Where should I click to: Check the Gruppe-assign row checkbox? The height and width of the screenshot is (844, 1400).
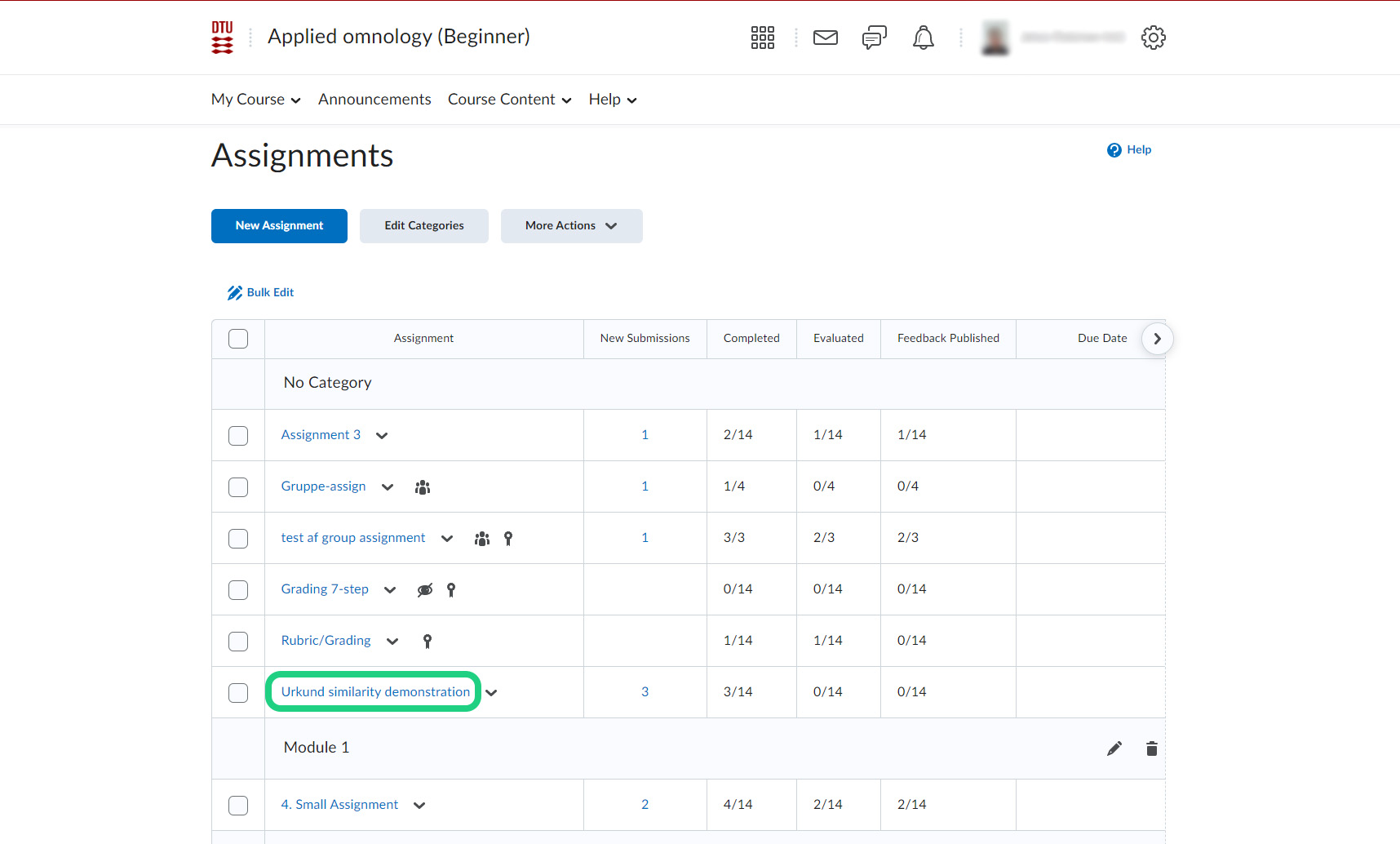(238, 487)
